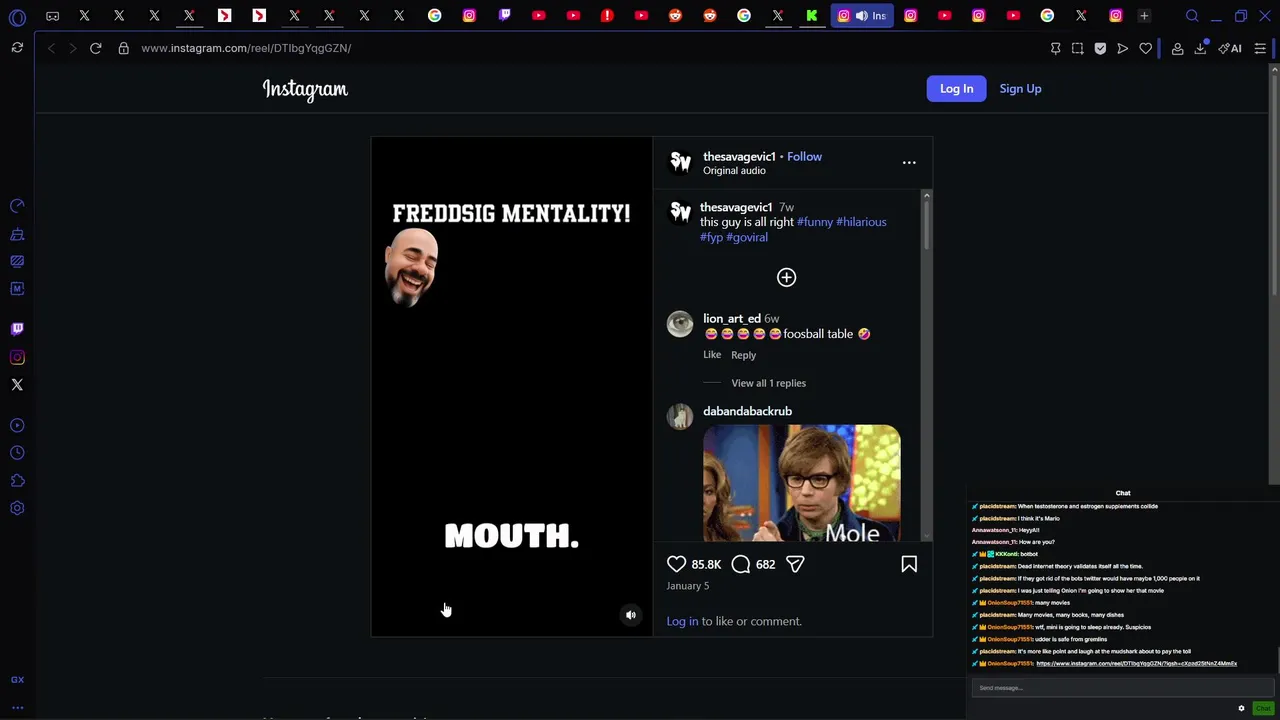Open the pin icon in address bar
The height and width of the screenshot is (720, 1280).
pyautogui.click(x=1055, y=48)
